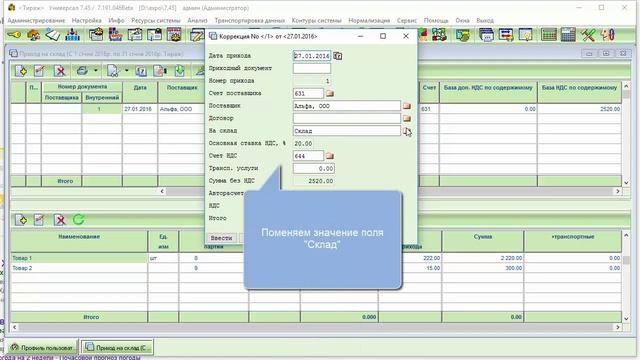
Task: Switch to Профиль пользоват... window tab
Action: [42, 348]
